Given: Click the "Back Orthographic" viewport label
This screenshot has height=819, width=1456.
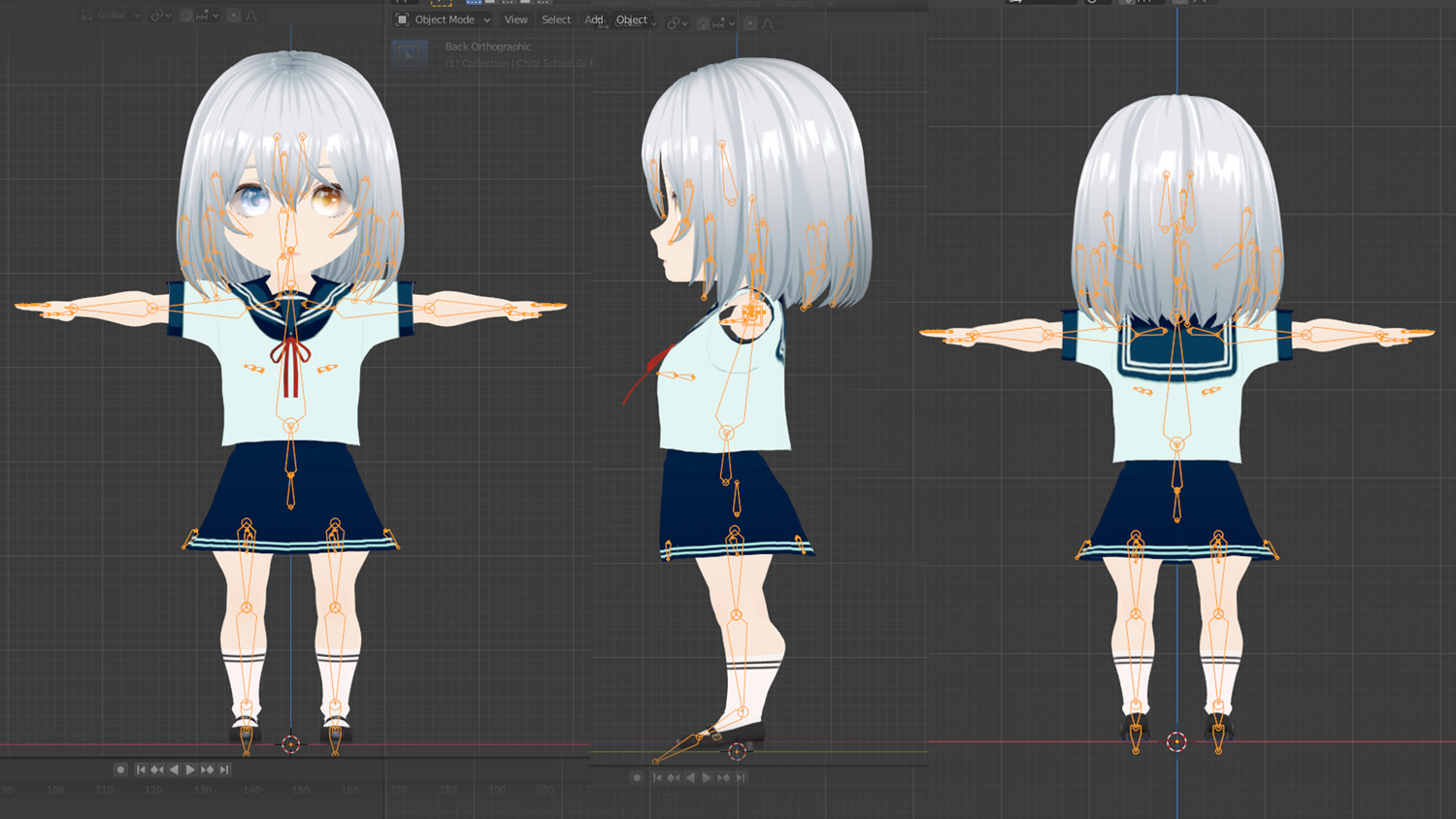Looking at the screenshot, I should pyautogui.click(x=488, y=47).
